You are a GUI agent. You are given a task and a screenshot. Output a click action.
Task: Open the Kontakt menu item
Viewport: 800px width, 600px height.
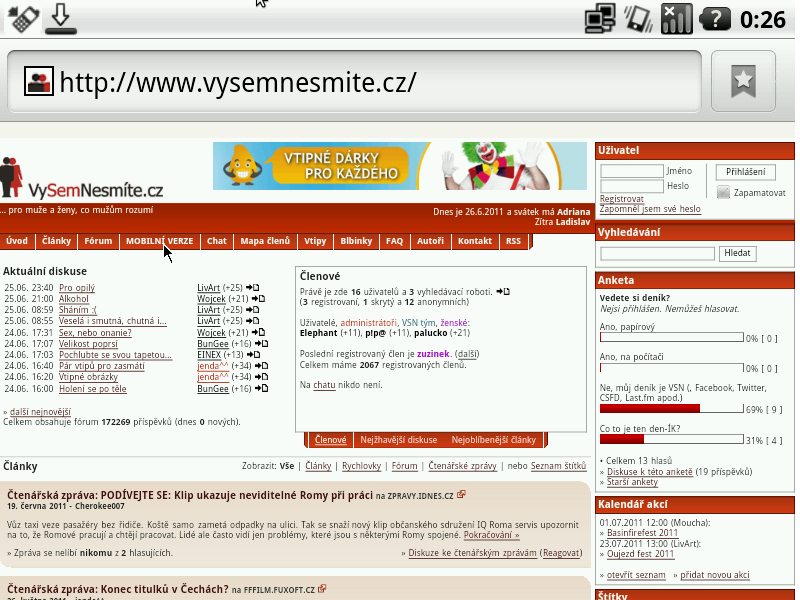click(474, 241)
